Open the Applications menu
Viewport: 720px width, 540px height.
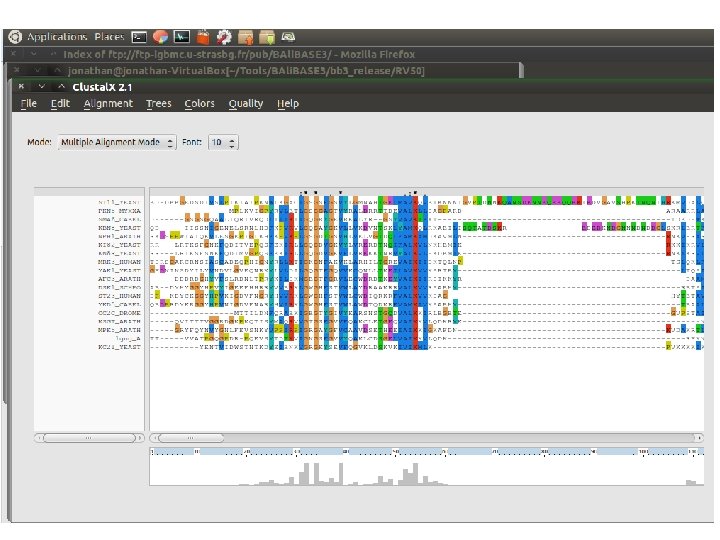[x=57, y=37]
